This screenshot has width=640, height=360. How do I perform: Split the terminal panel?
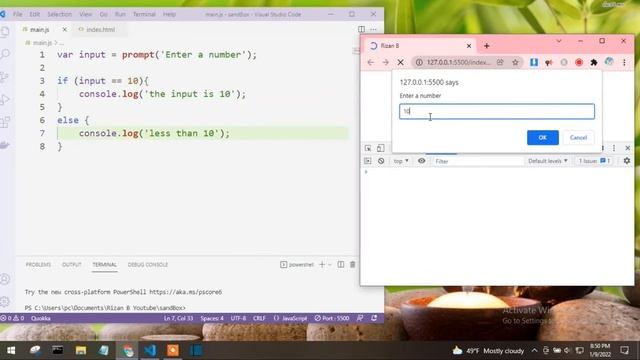[340, 264]
